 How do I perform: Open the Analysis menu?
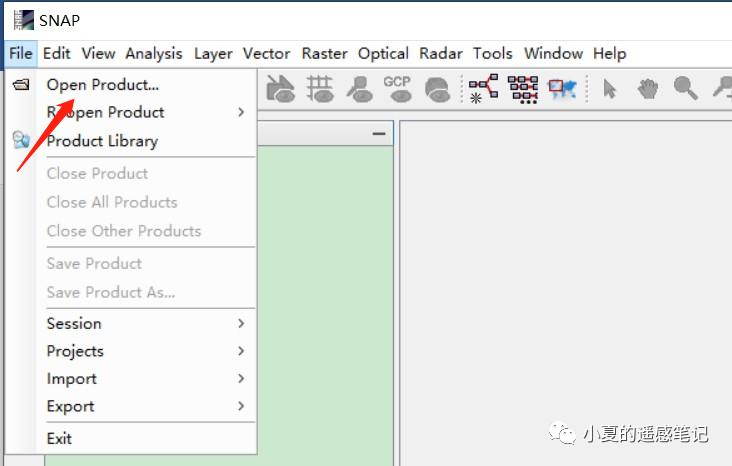point(154,54)
